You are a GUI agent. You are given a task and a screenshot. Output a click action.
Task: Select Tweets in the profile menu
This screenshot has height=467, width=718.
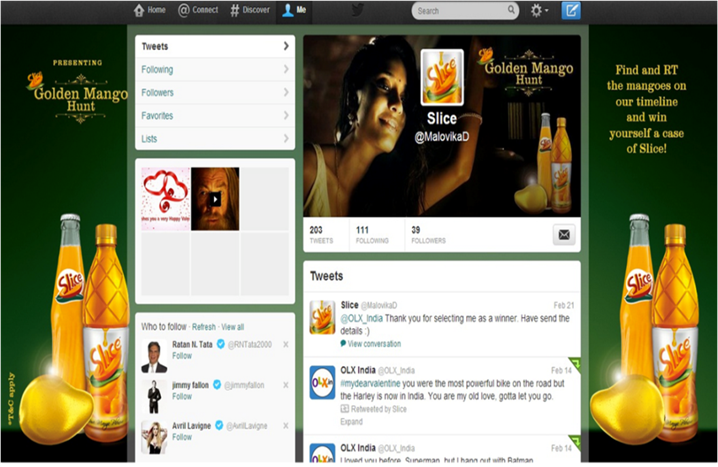215,46
